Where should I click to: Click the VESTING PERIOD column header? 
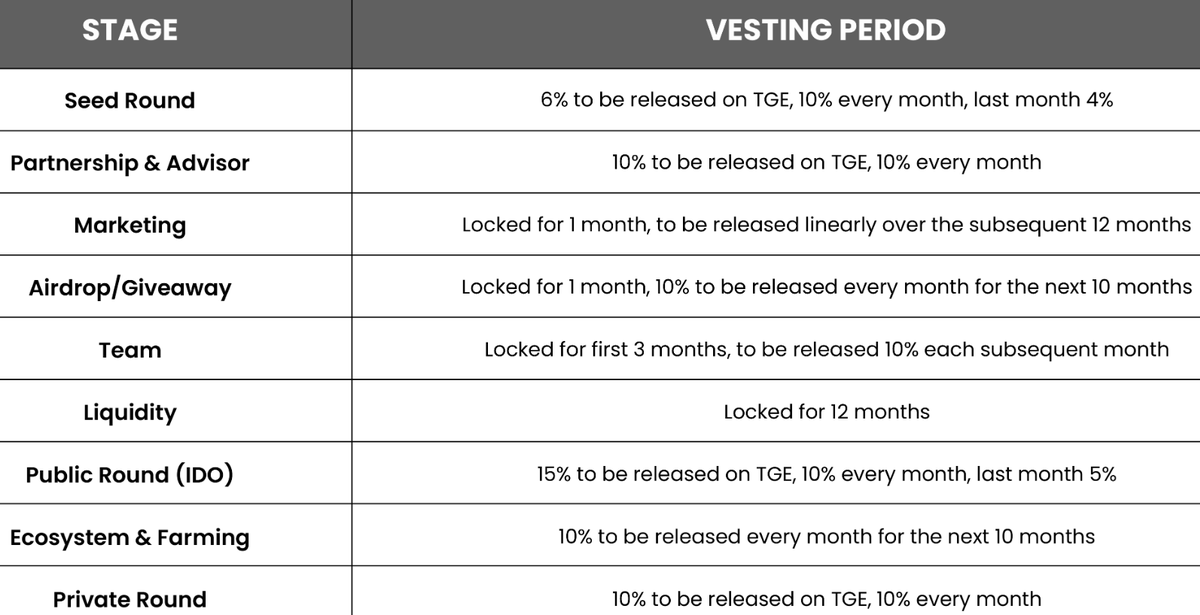[x=825, y=30]
